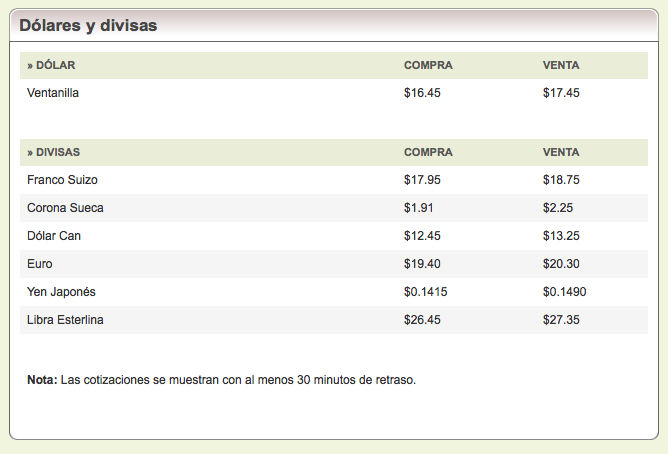Click the Euro sell value $20.30
This screenshot has width=668, height=454.
tap(561, 264)
